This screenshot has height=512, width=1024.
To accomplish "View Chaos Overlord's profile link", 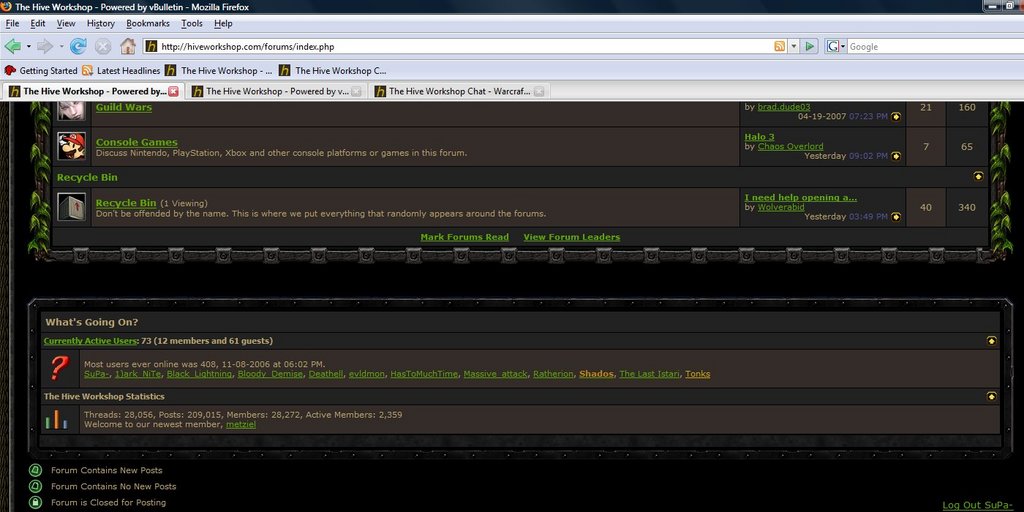I will pos(790,146).
